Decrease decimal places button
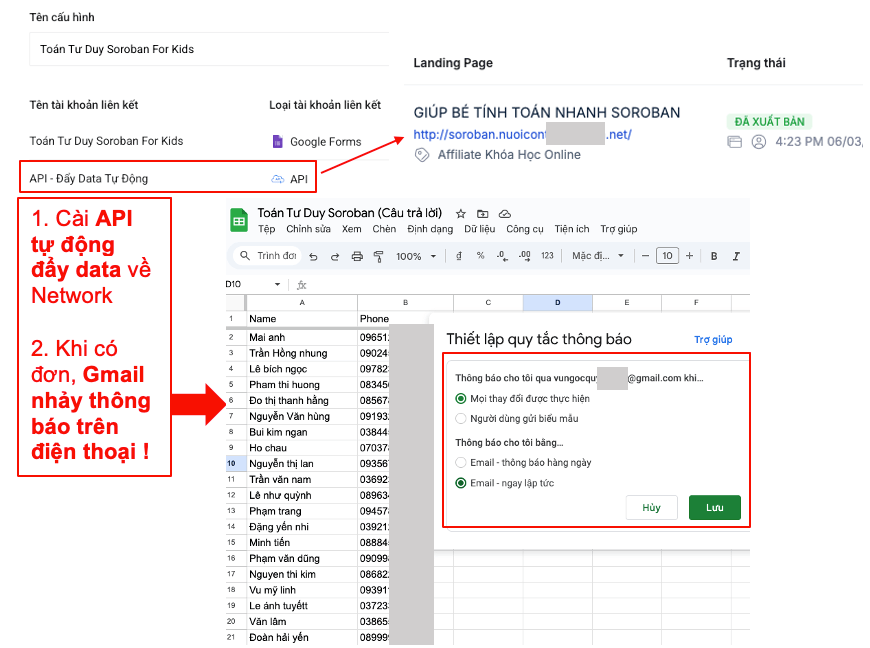Screen dimensions: 870x648 pos(502,256)
